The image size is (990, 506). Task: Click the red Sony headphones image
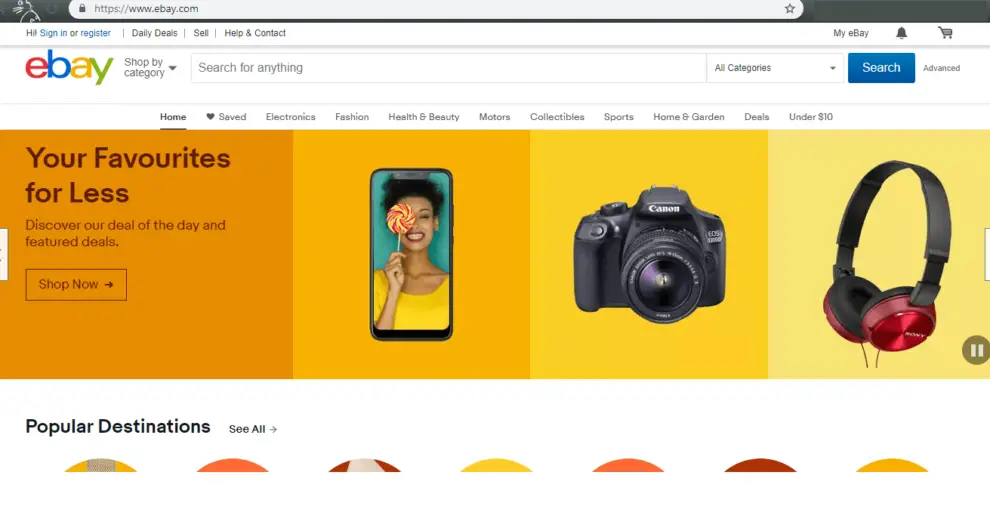tap(886, 263)
